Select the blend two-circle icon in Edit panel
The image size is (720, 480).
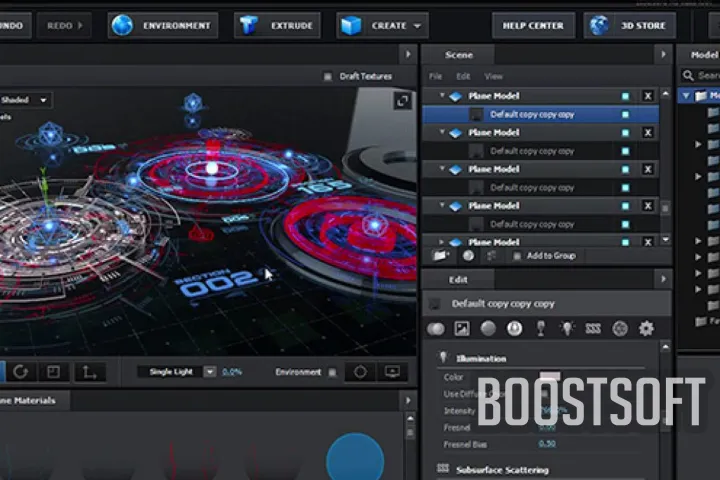(x=436, y=329)
